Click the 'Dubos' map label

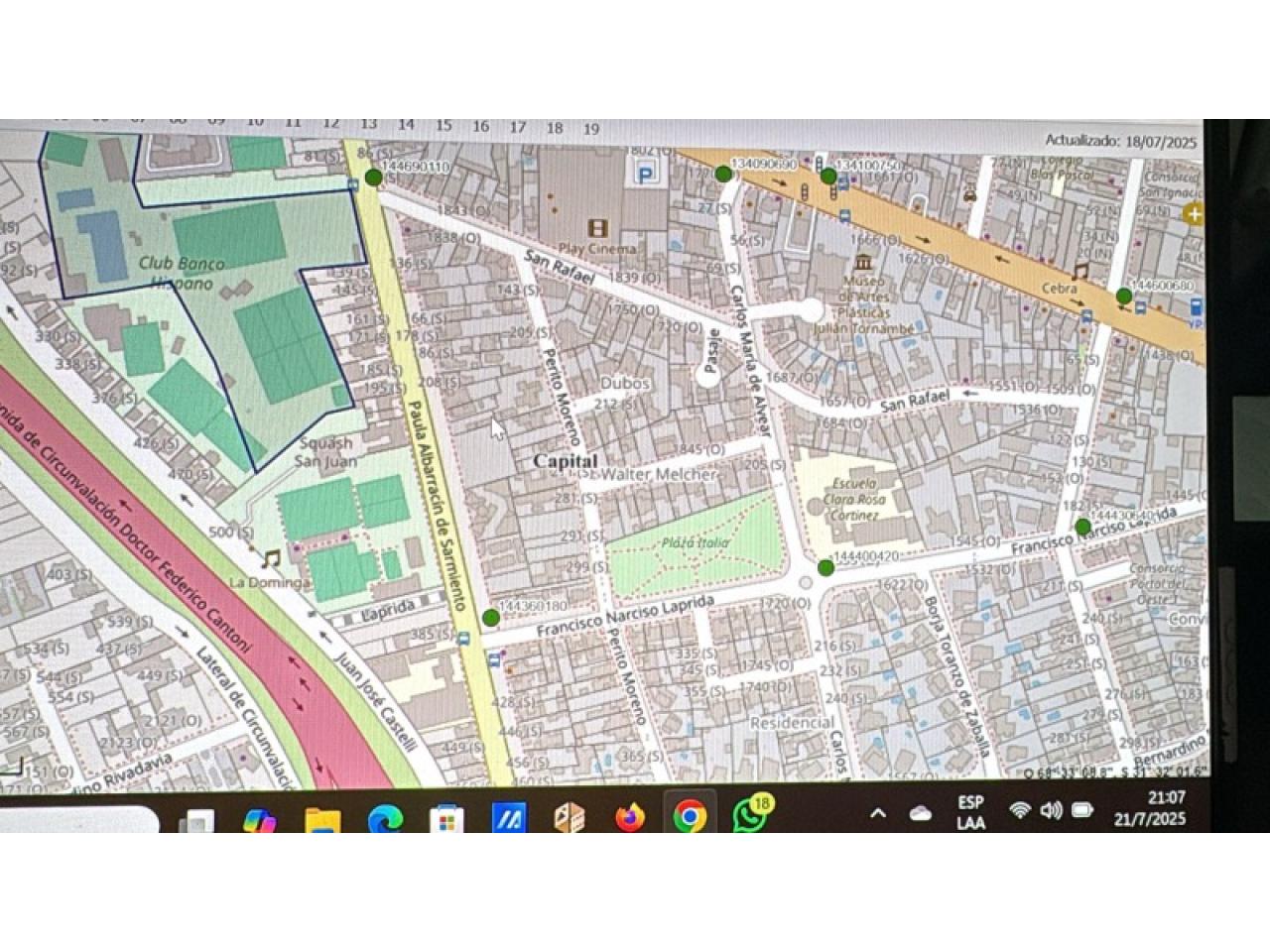coord(625,383)
